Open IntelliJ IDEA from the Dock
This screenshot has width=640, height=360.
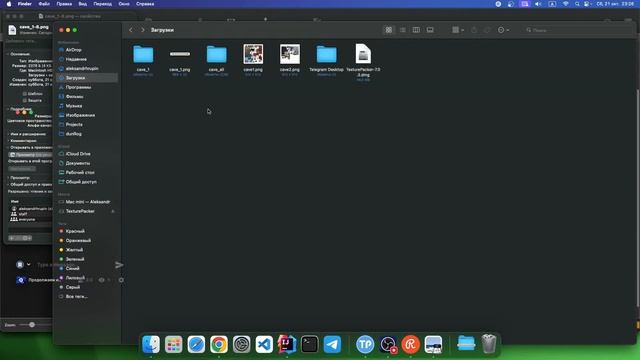(x=287, y=344)
